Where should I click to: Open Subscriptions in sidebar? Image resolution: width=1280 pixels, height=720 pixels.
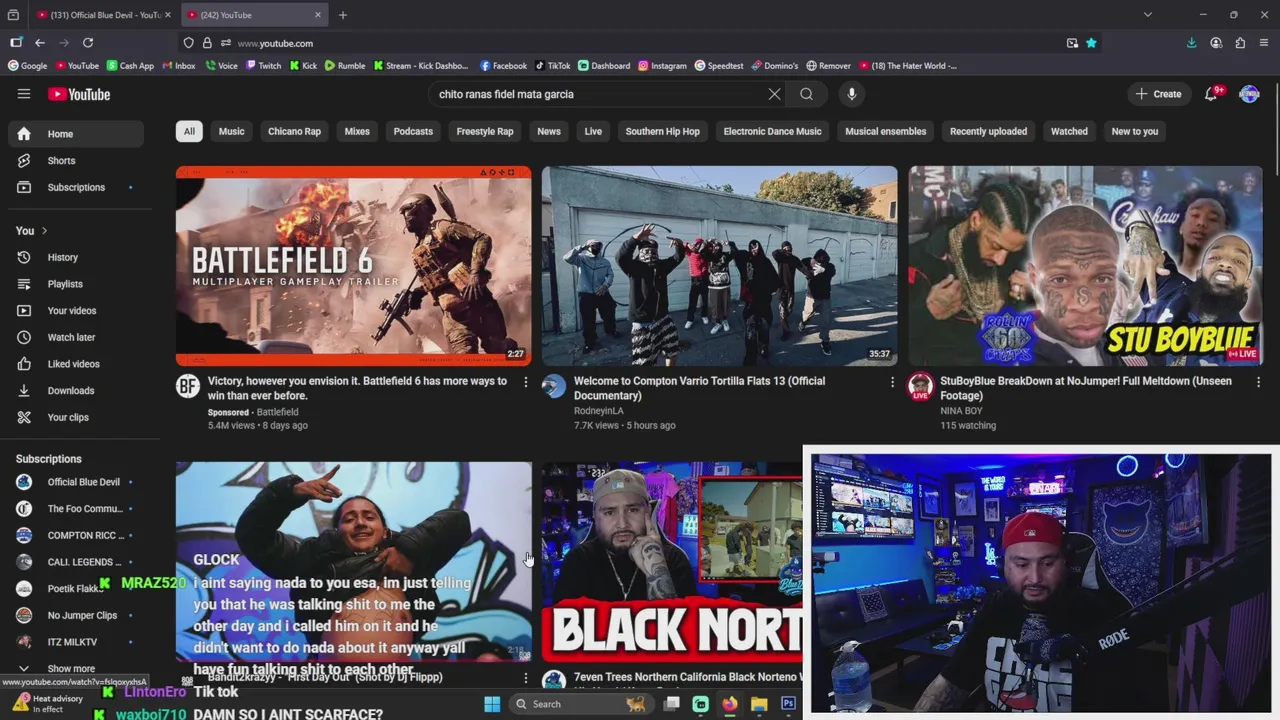(x=76, y=187)
